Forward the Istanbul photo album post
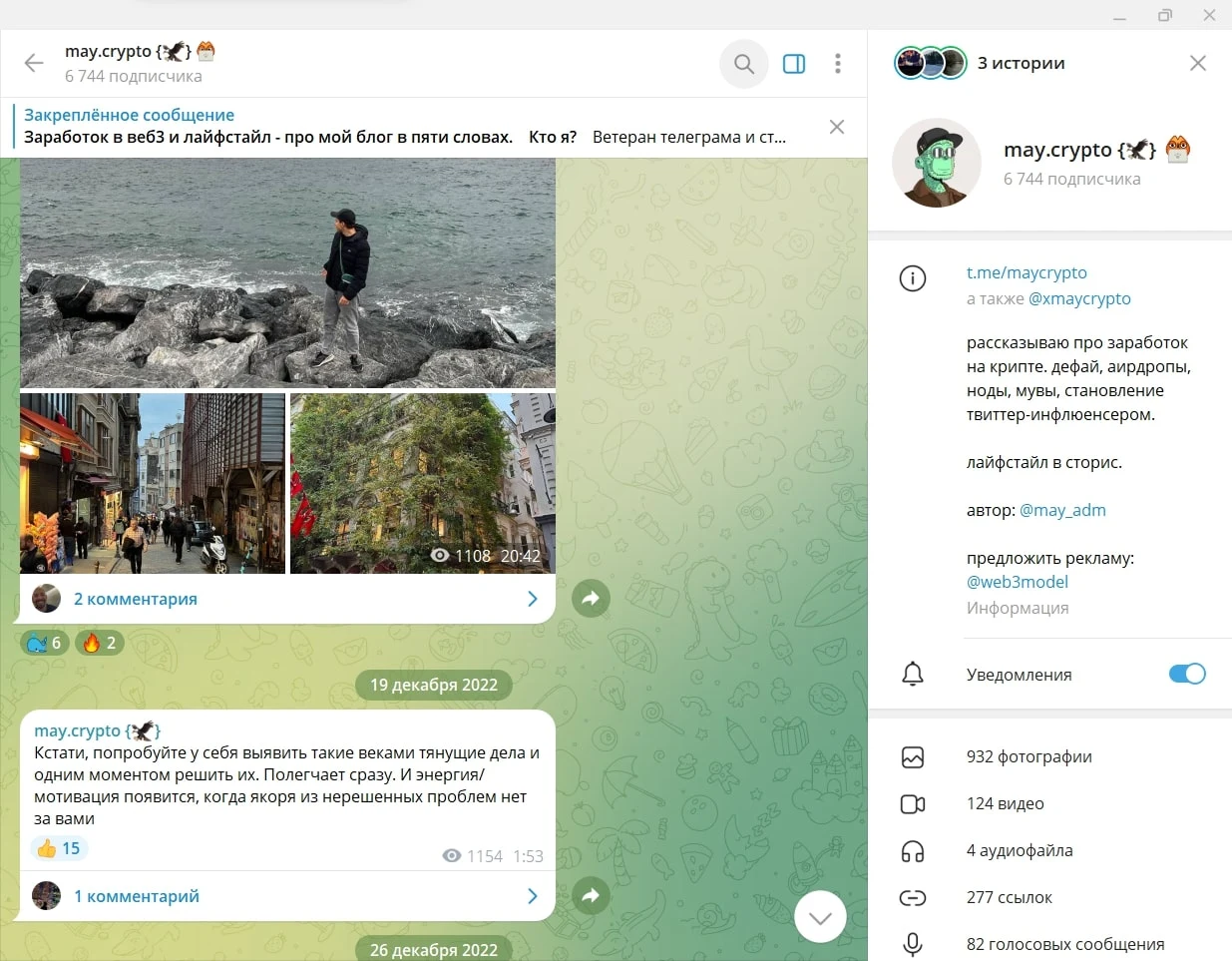1232x961 pixels. (591, 599)
